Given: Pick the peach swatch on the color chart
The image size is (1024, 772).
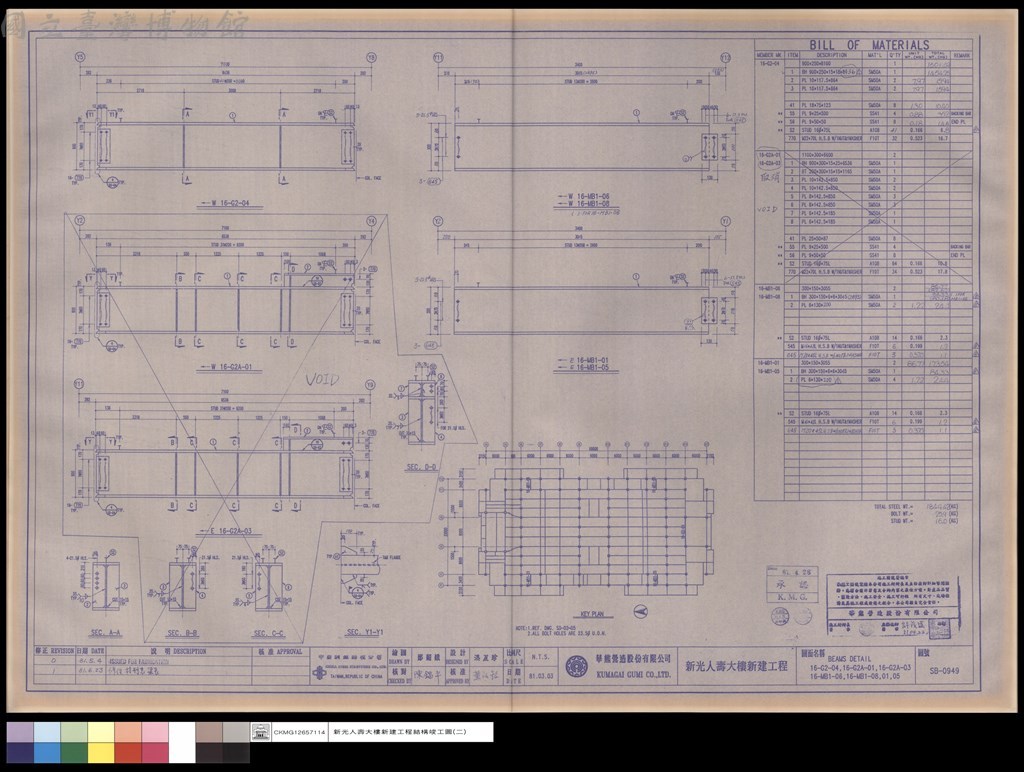Looking at the screenshot, I should point(128,732).
